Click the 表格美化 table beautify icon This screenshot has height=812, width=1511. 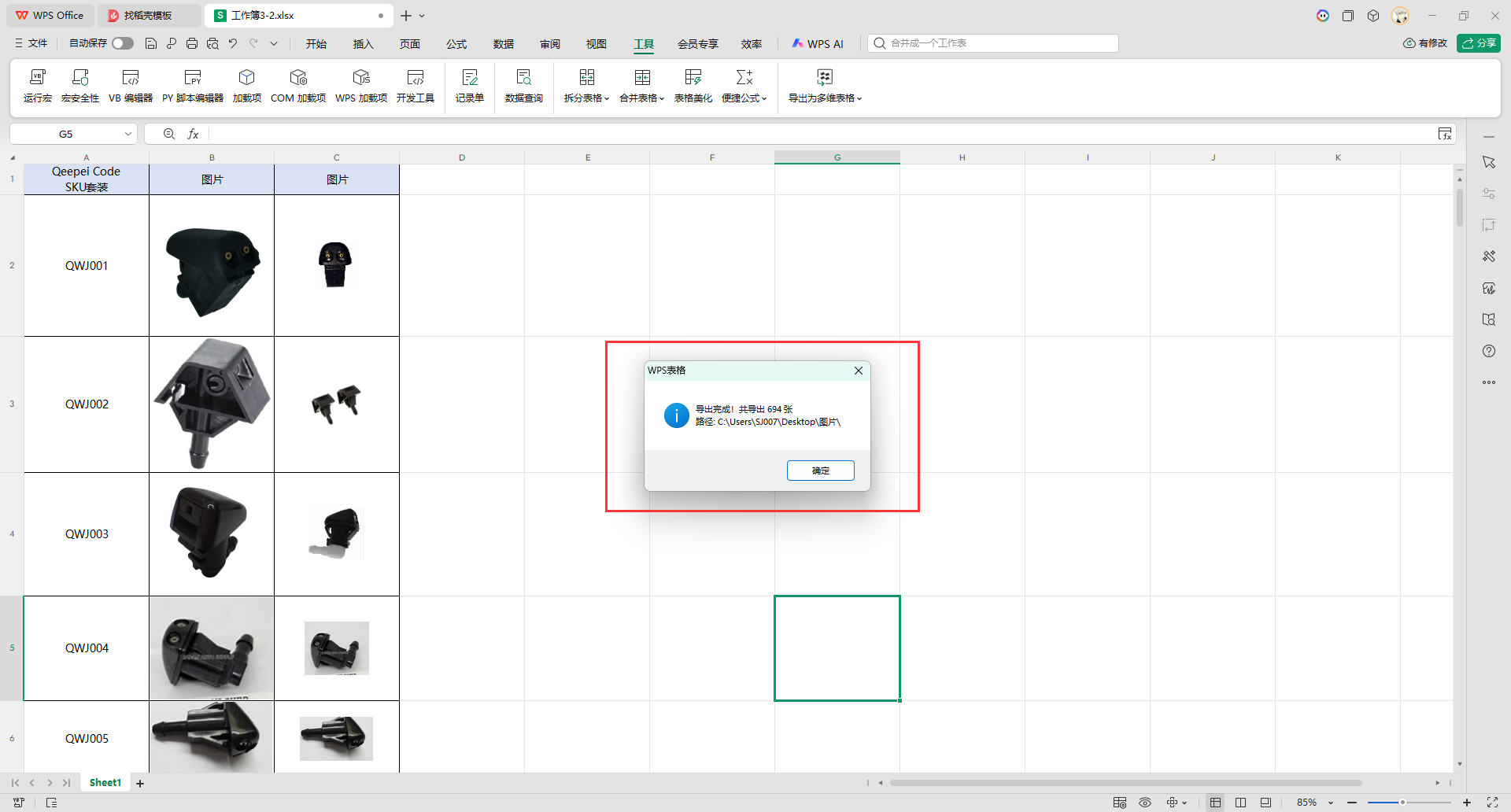(x=693, y=85)
